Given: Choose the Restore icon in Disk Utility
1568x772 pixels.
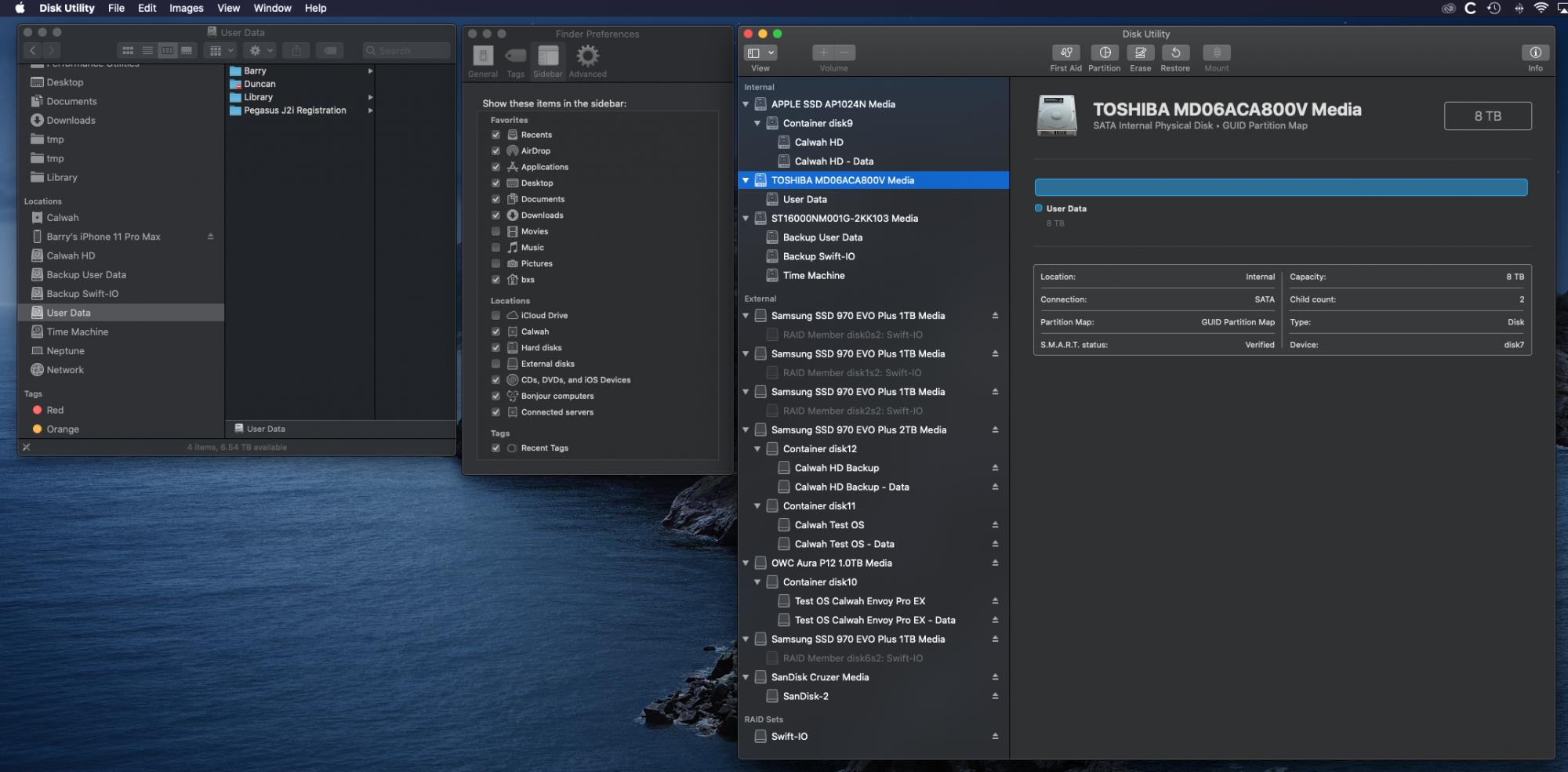Looking at the screenshot, I should 1175,53.
